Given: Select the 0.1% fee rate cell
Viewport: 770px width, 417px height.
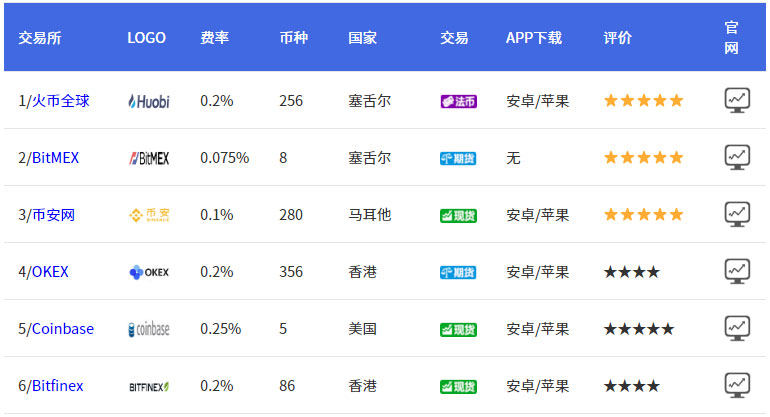Looking at the screenshot, I should (x=217, y=215).
